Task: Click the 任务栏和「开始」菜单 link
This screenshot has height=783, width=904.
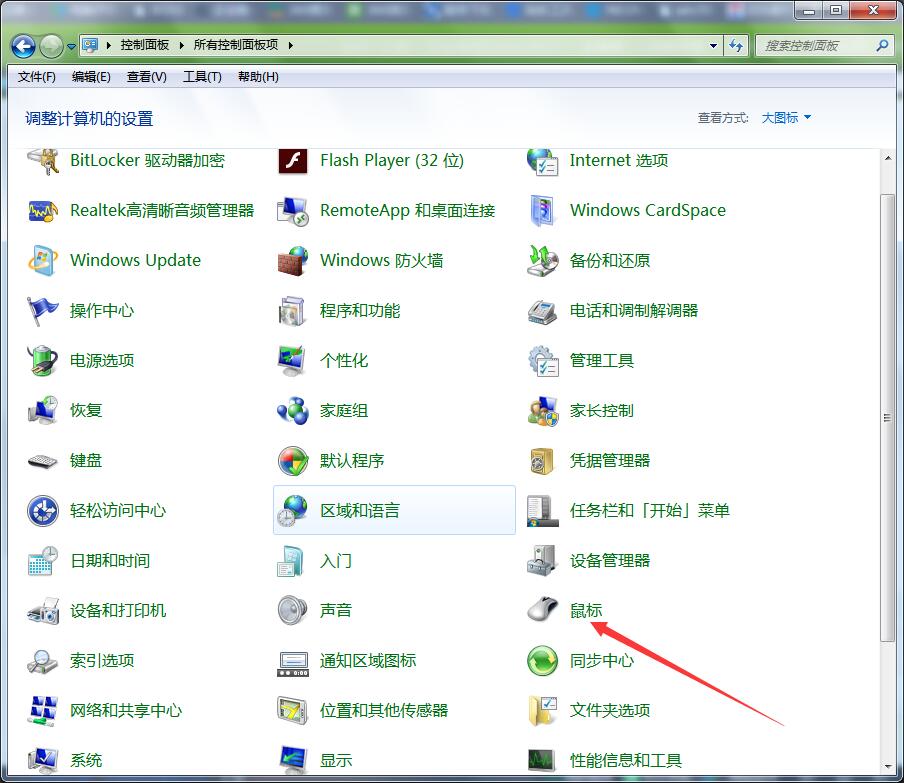Action: pyautogui.click(x=650, y=511)
